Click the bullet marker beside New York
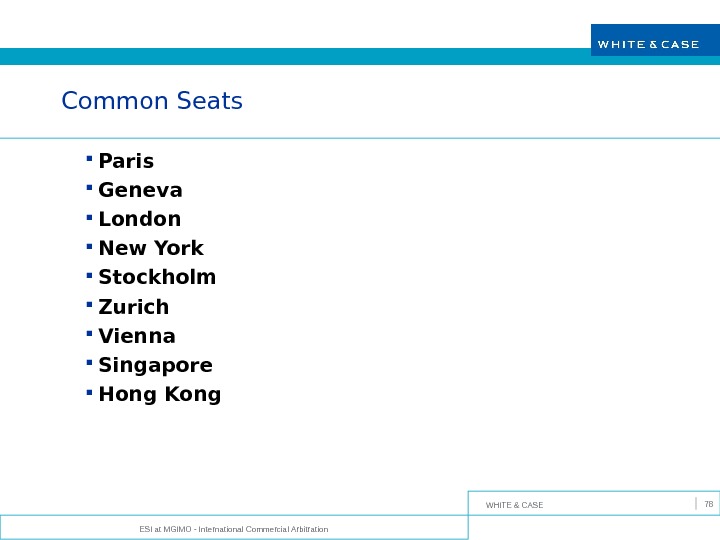 (89, 244)
